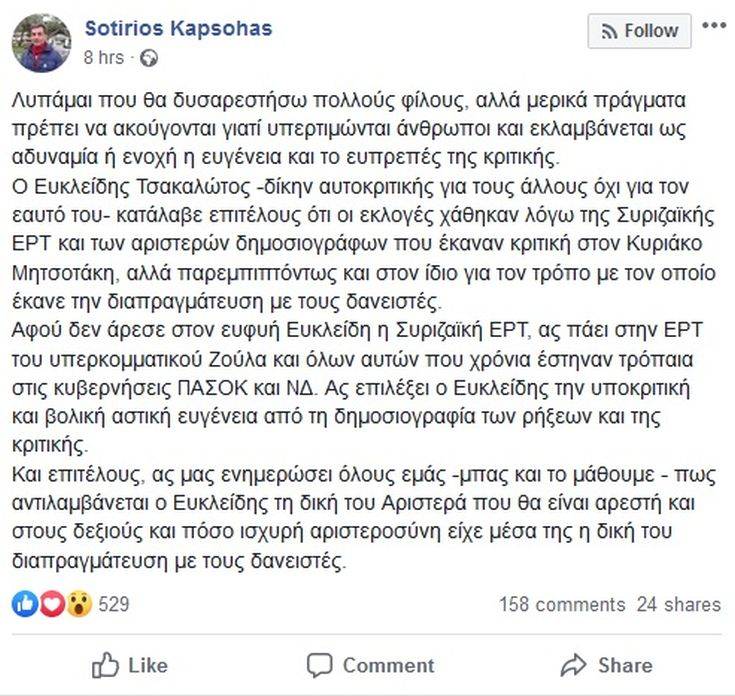View the 24 shares list
Viewport: 735px width, 696px height.
[678, 604]
